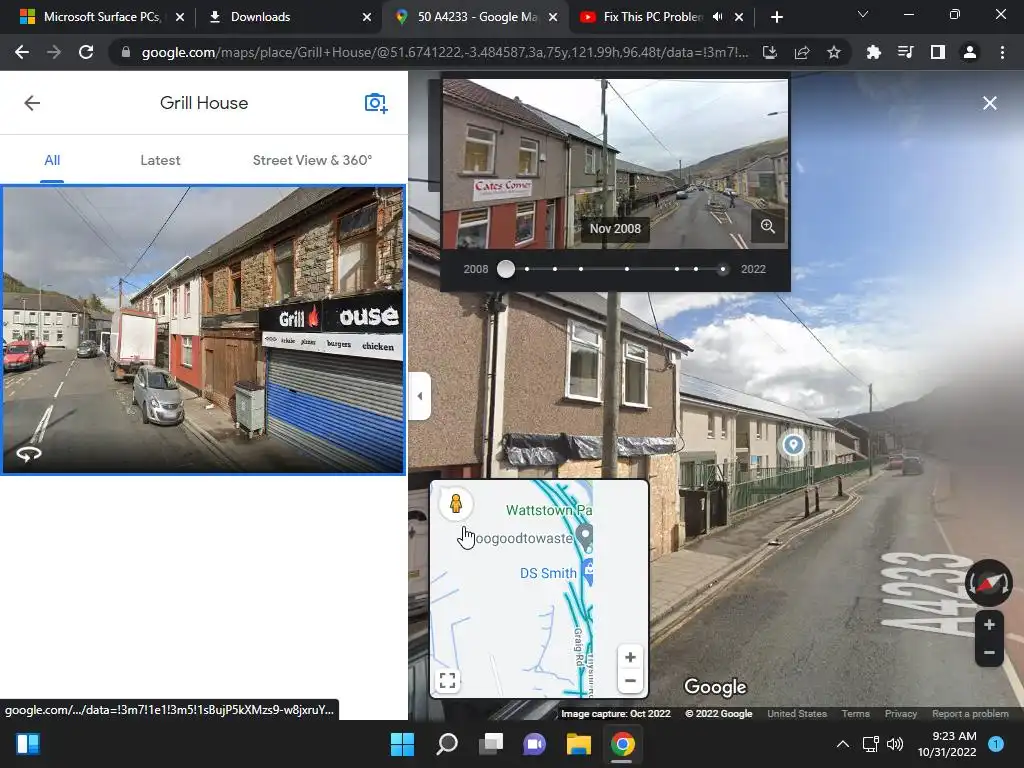Click the Wattstown Park label on map
1024x768 pixels.
(x=549, y=510)
